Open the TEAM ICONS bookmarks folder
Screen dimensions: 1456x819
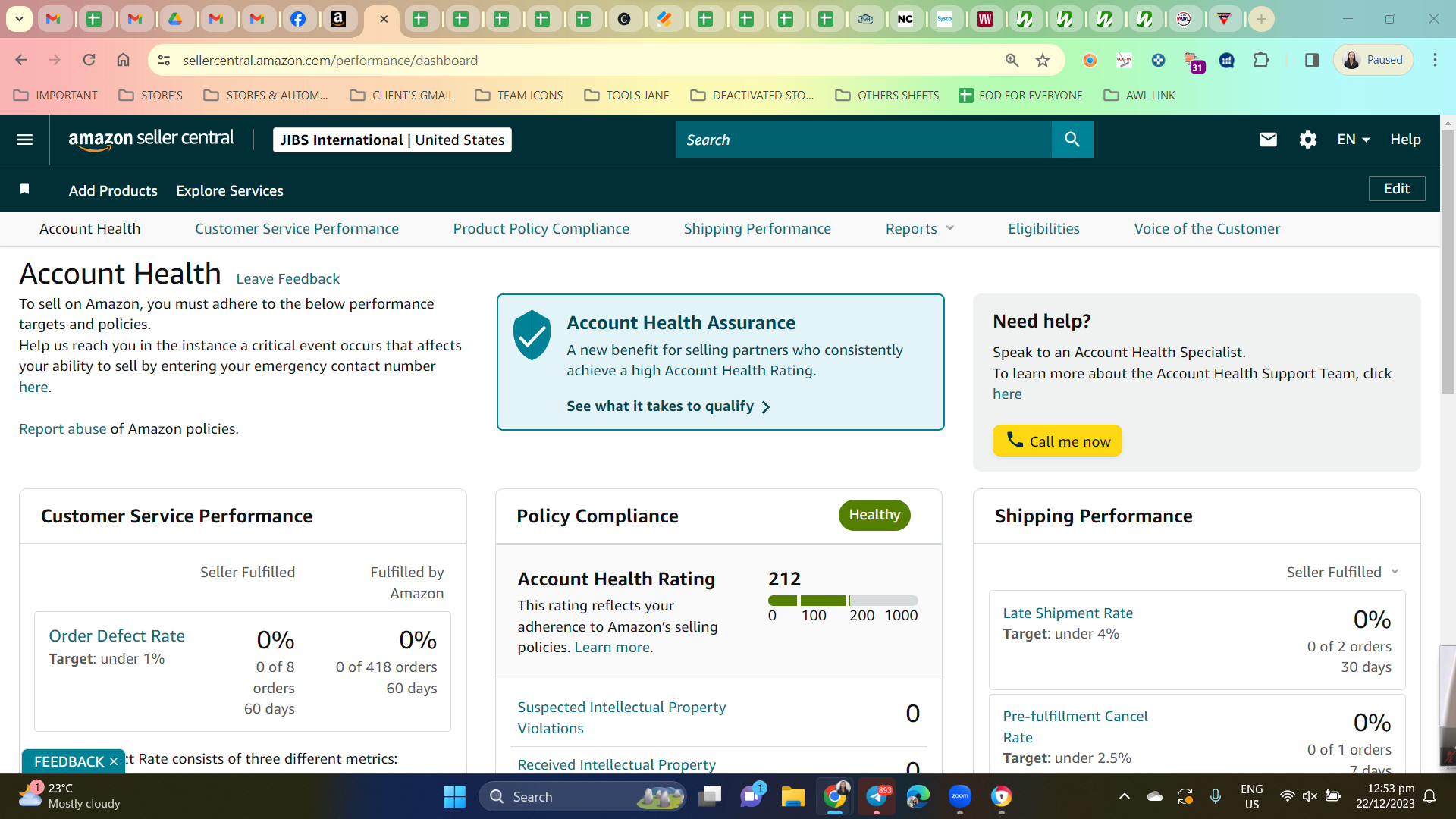point(519,95)
